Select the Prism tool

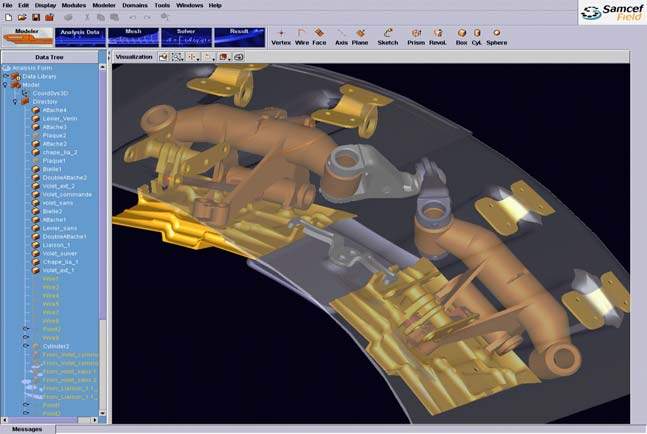[x=416, y=37]
